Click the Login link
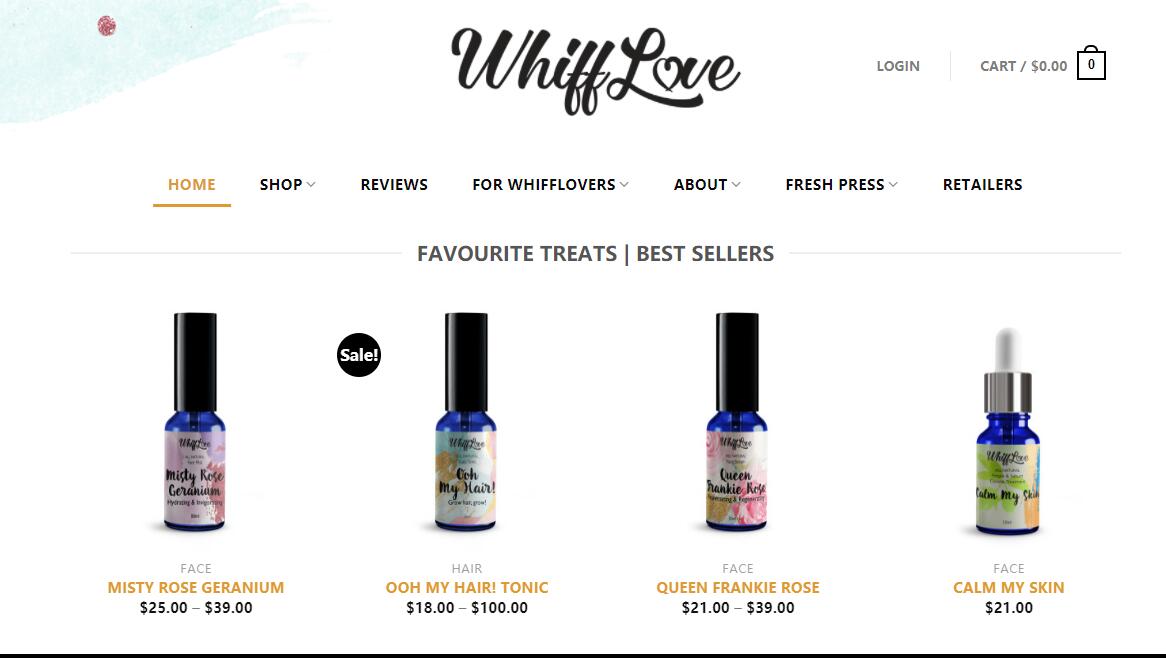This screenshot has height=658, width=1166. (898, 66)
